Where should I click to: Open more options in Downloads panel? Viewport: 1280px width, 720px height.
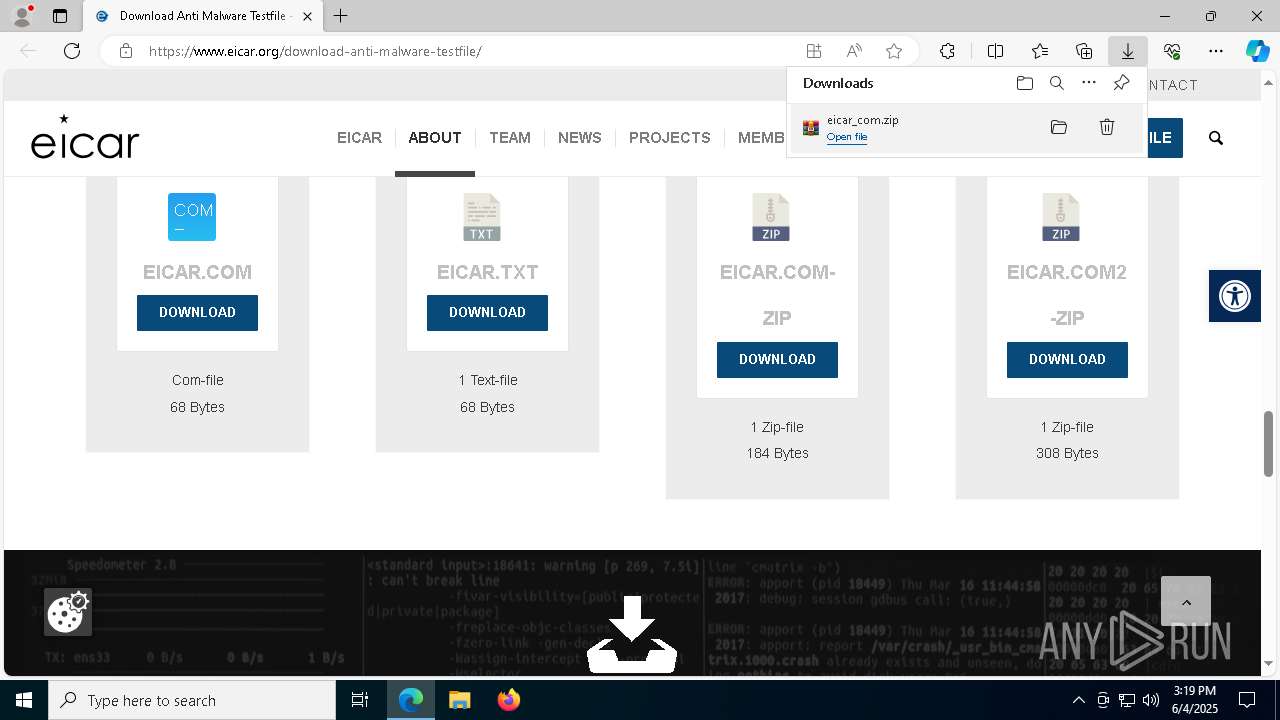(x=1089, y=83)
